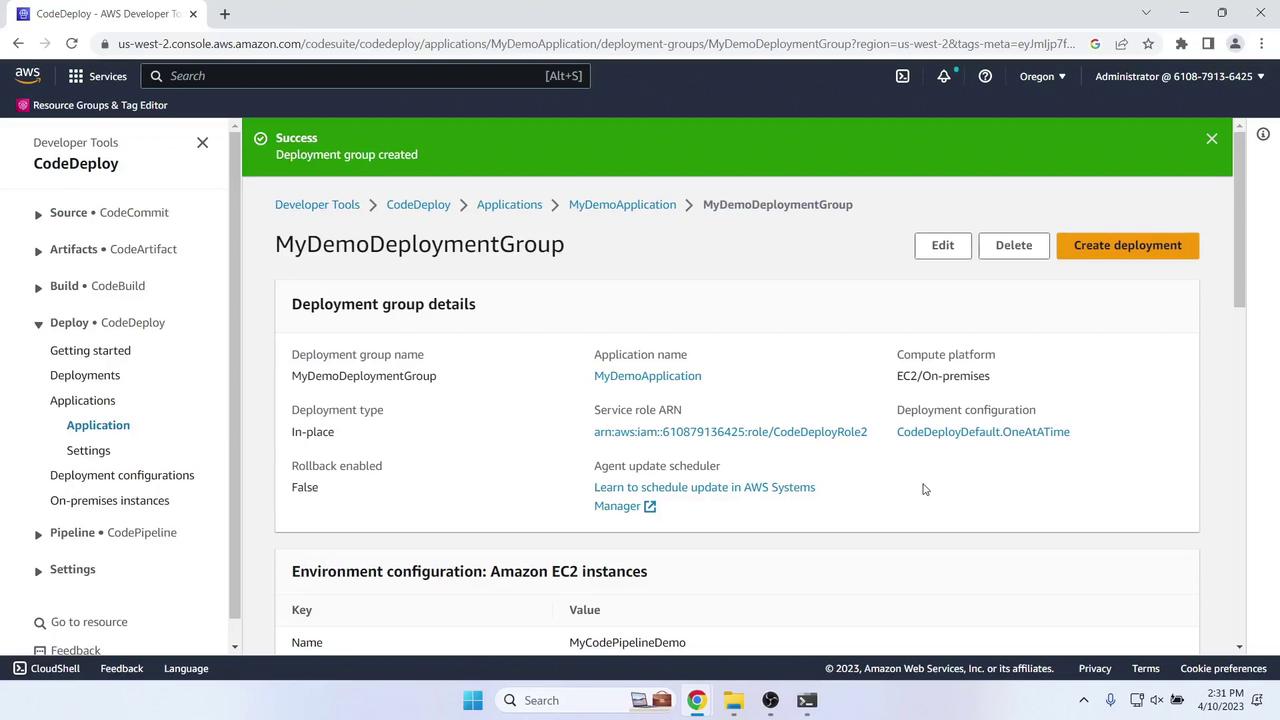Screen dimensions: 1280x720
Task: Click the microphone icon in system tray
Action: click(1110, 700)
